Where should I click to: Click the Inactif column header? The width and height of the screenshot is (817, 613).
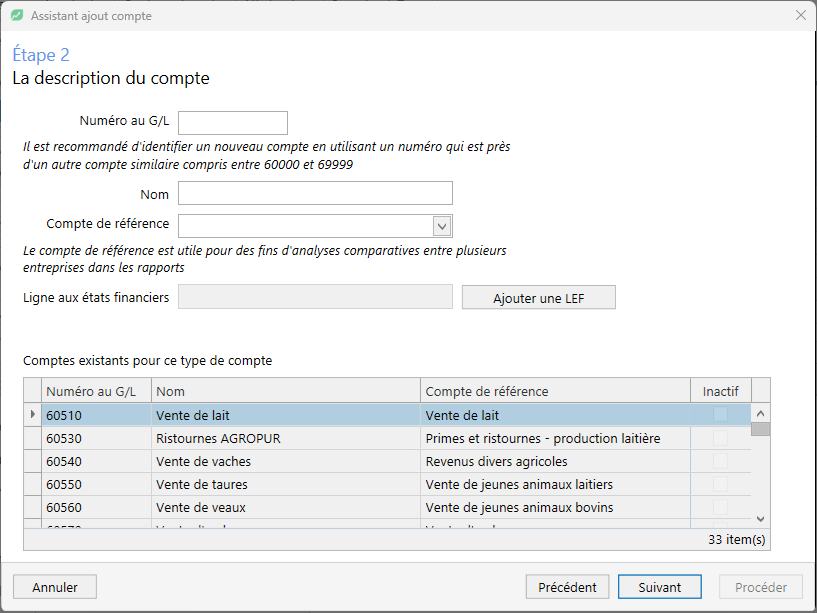721,391
